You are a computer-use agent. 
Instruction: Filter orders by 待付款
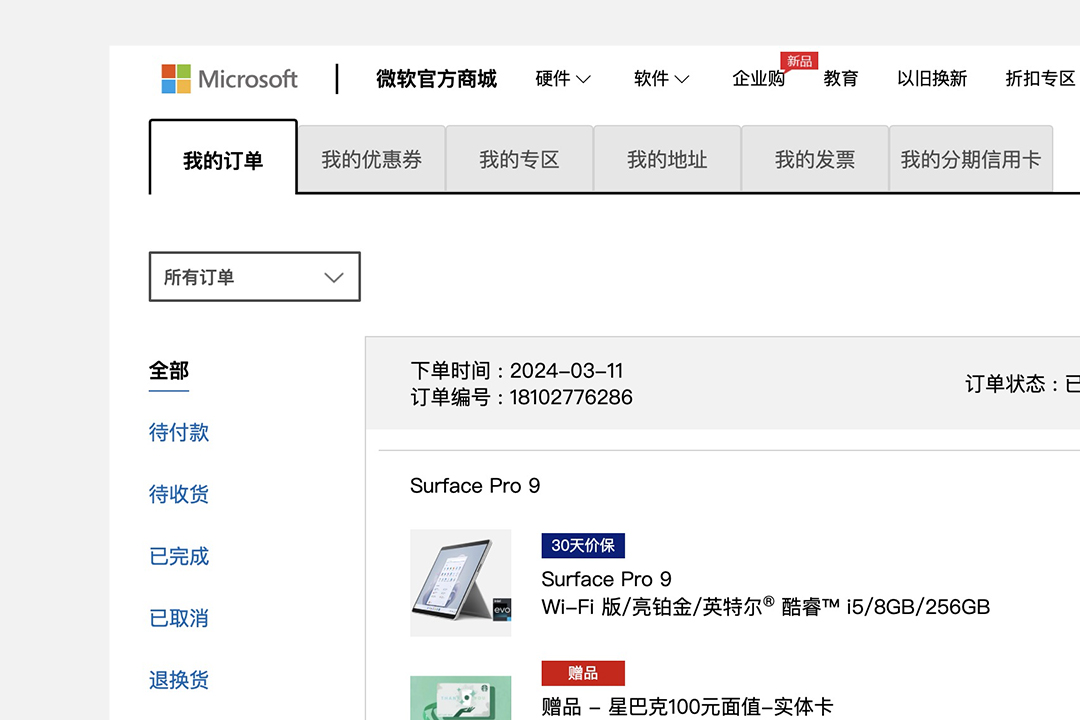[x=179, y=432]
